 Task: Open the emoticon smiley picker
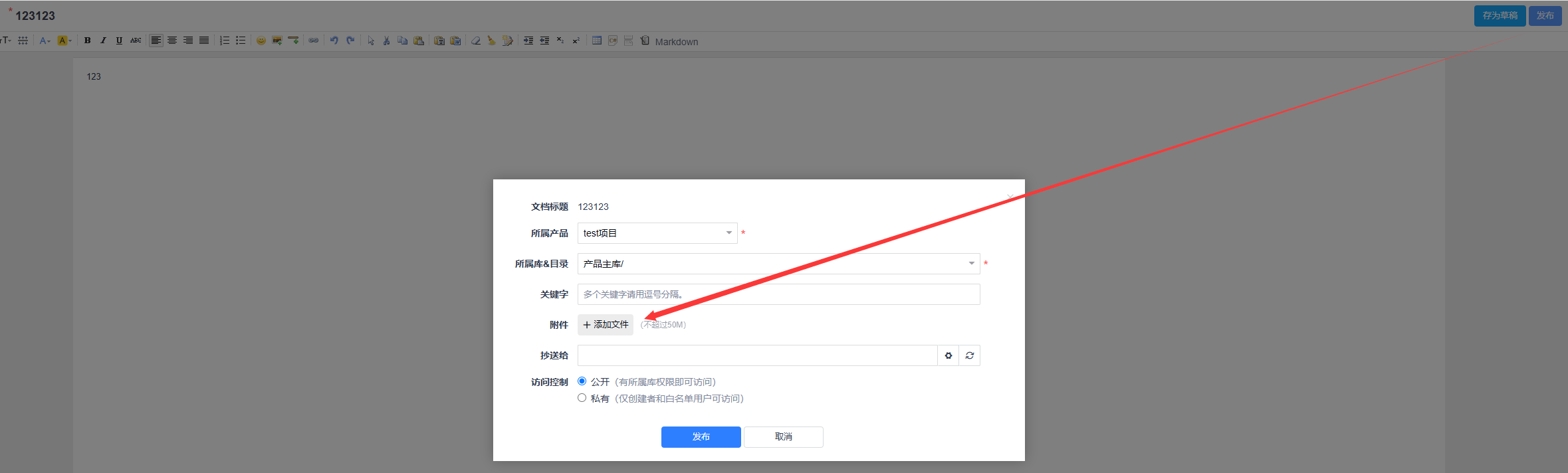click(261, 41)
